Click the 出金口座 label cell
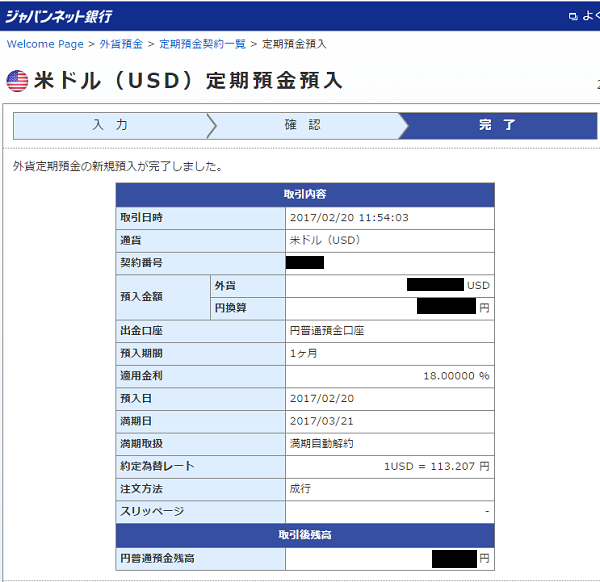This screenshot has width=600, height=582. click(x=201, y=331)
